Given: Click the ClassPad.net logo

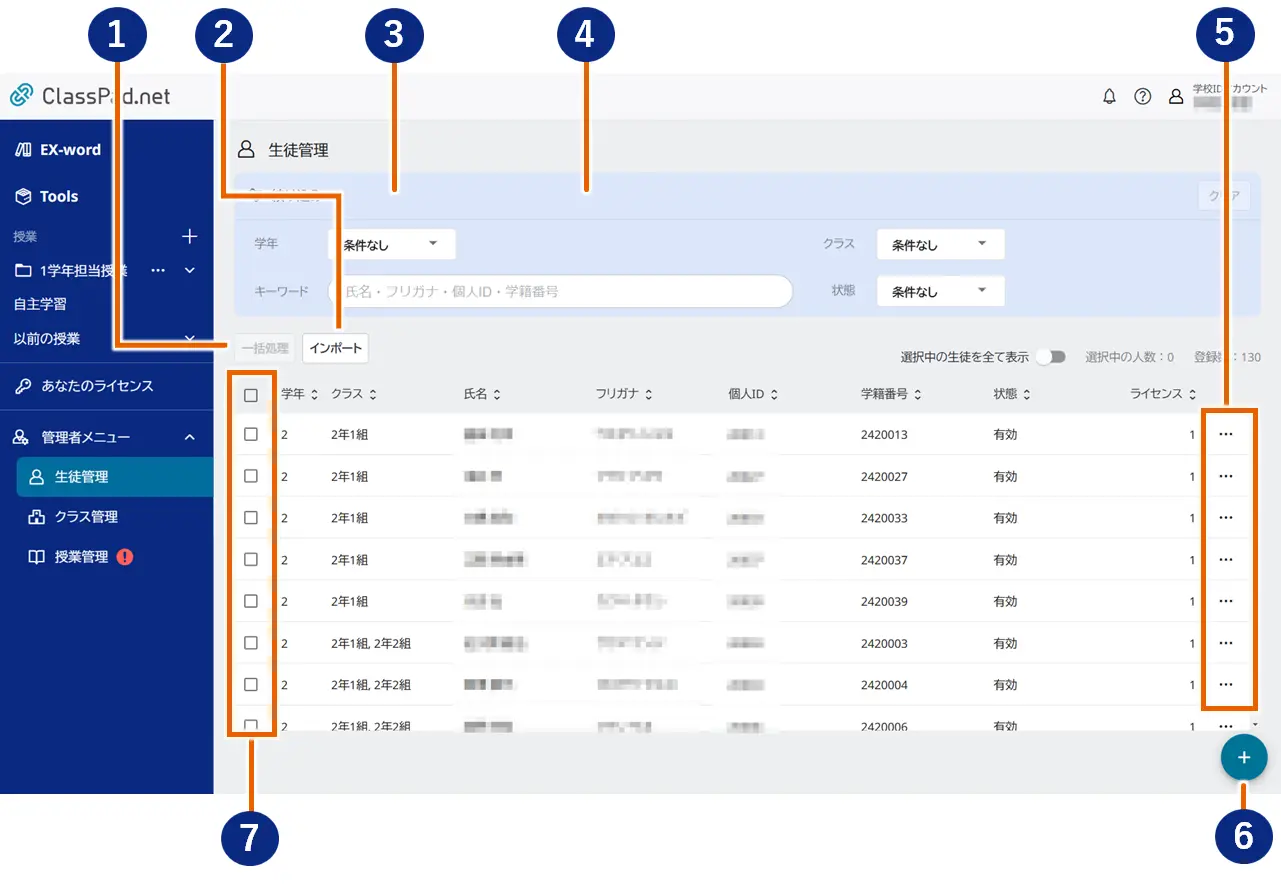Looking at the screenshot, I should pyautogui.click(x=90, y=96).
